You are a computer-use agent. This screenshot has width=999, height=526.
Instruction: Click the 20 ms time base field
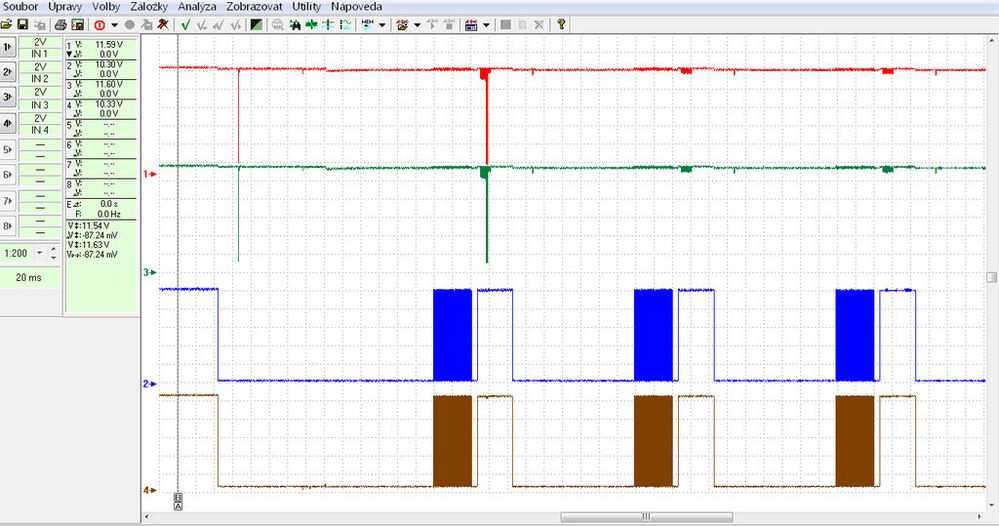(x=29, y=278)
